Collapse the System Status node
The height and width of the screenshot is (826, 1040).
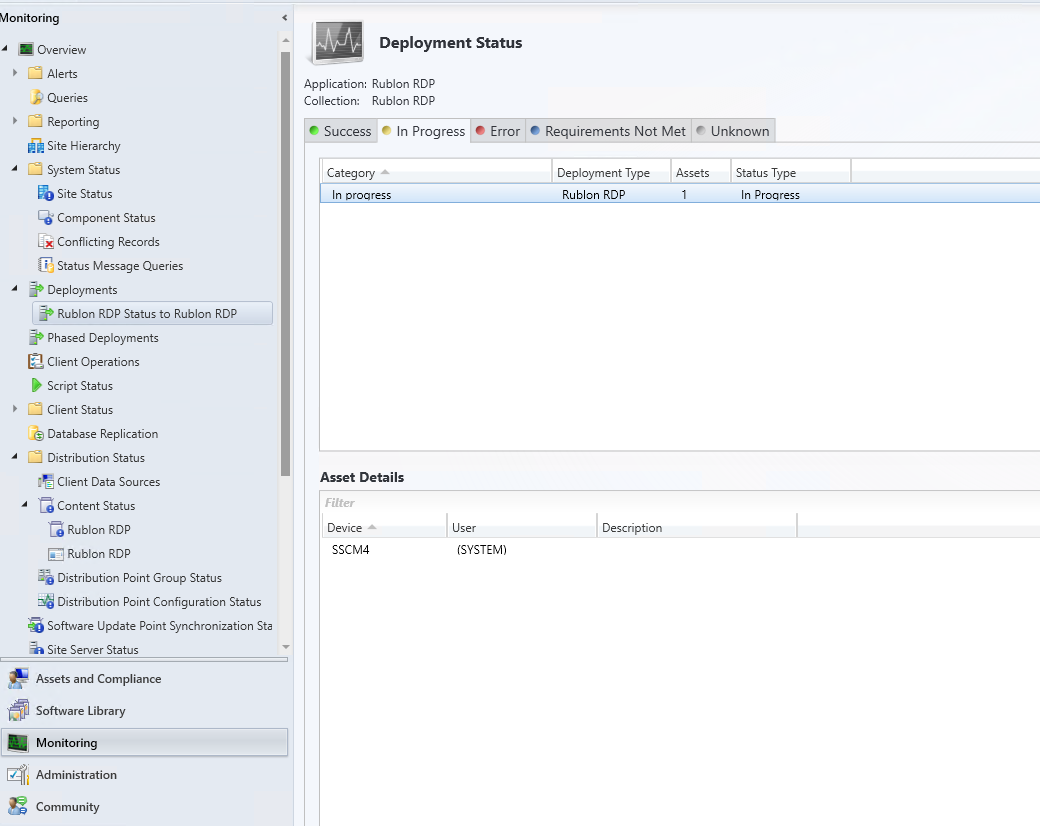tap(15, 170)
